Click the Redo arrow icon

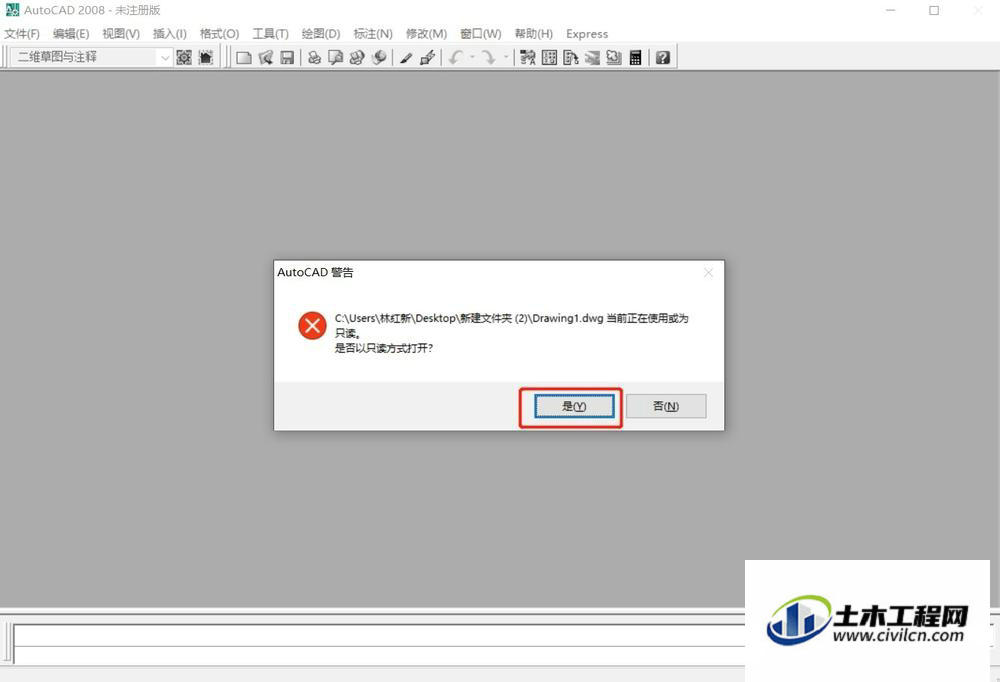[x=489, y=57]
